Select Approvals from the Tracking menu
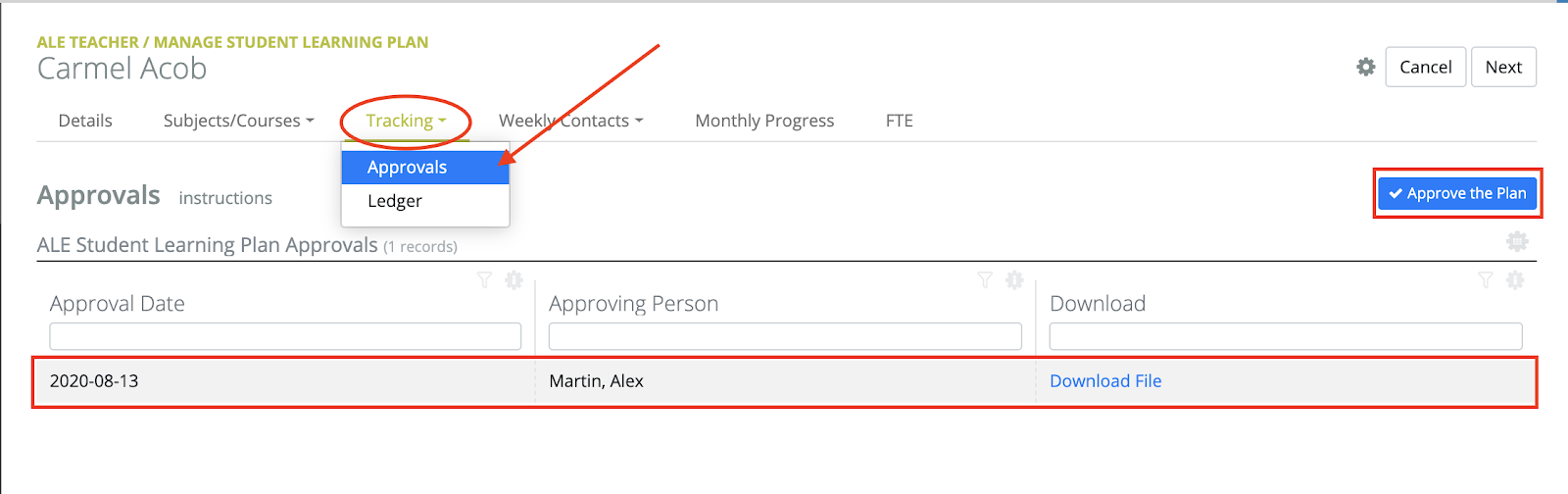 click(x=407, y=168)
